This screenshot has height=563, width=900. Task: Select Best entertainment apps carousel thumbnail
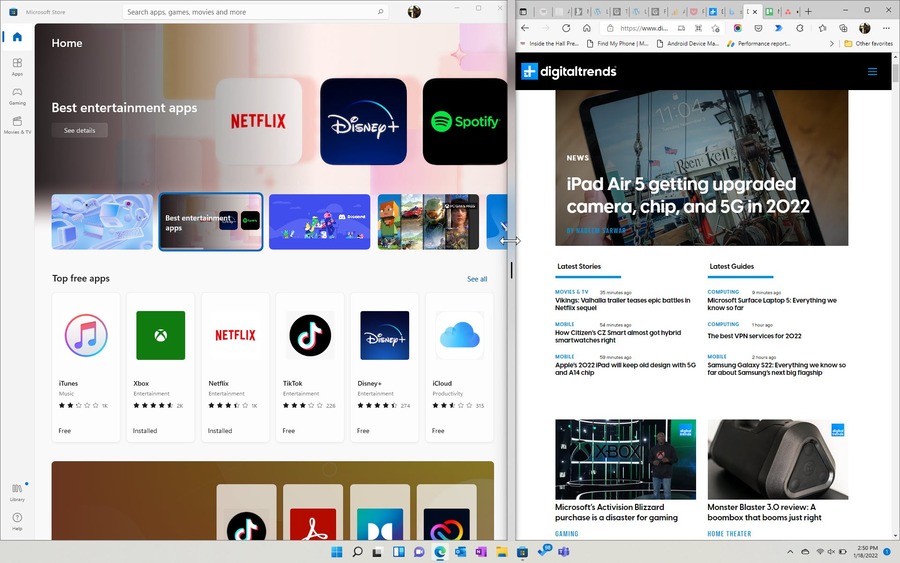tap(211, 222)
